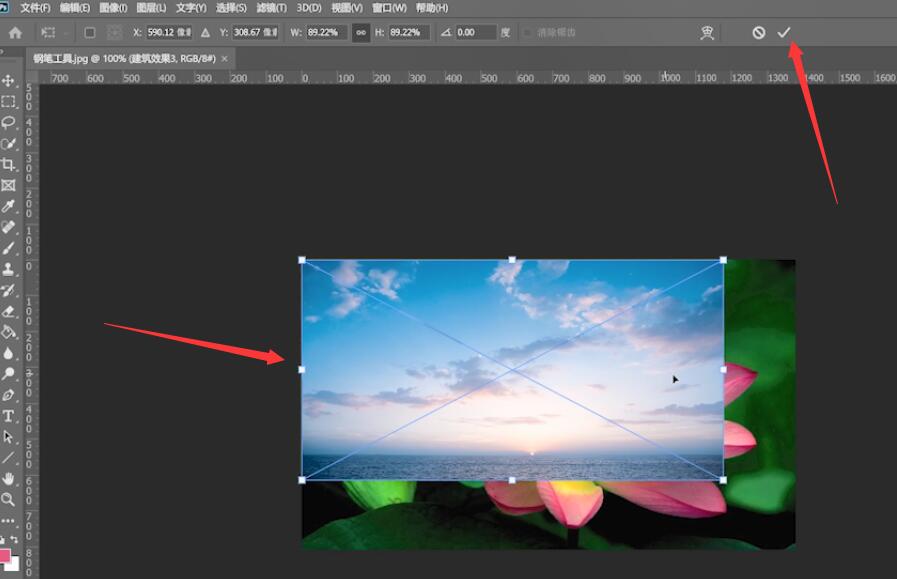This screenshot has height=579, width=897.
Task: Click the left-middle transform handle
Action: [x=302, y=370]
